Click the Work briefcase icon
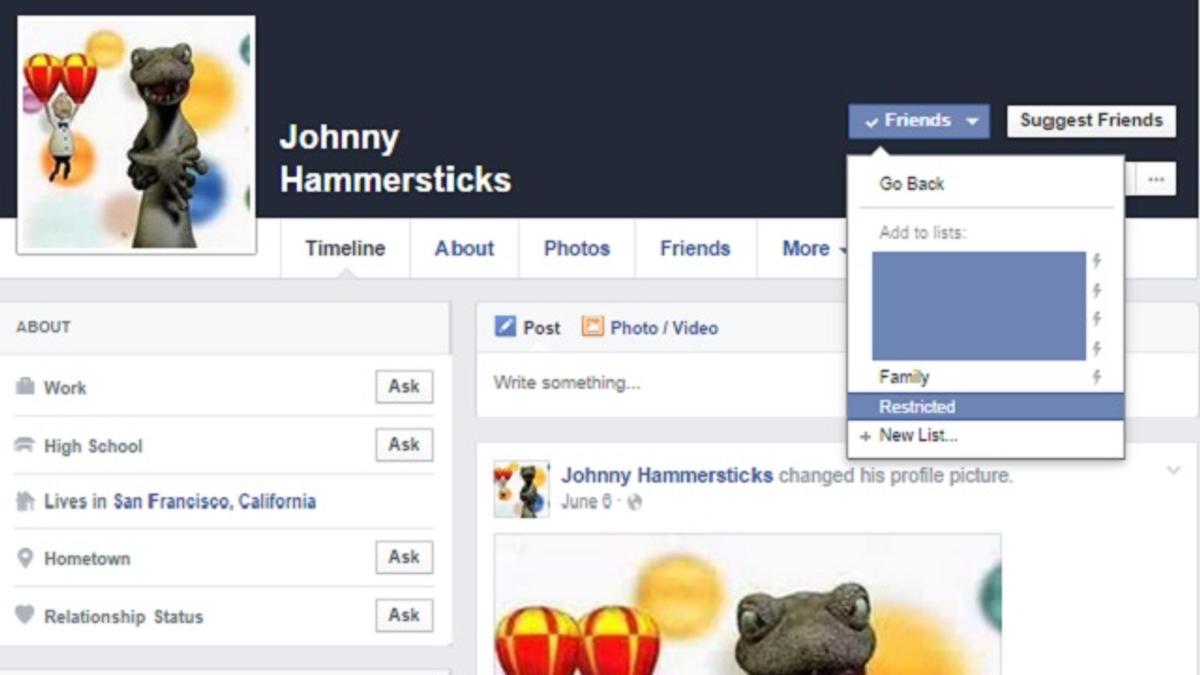The image size is (1200, 675). [x=25, y=387]
